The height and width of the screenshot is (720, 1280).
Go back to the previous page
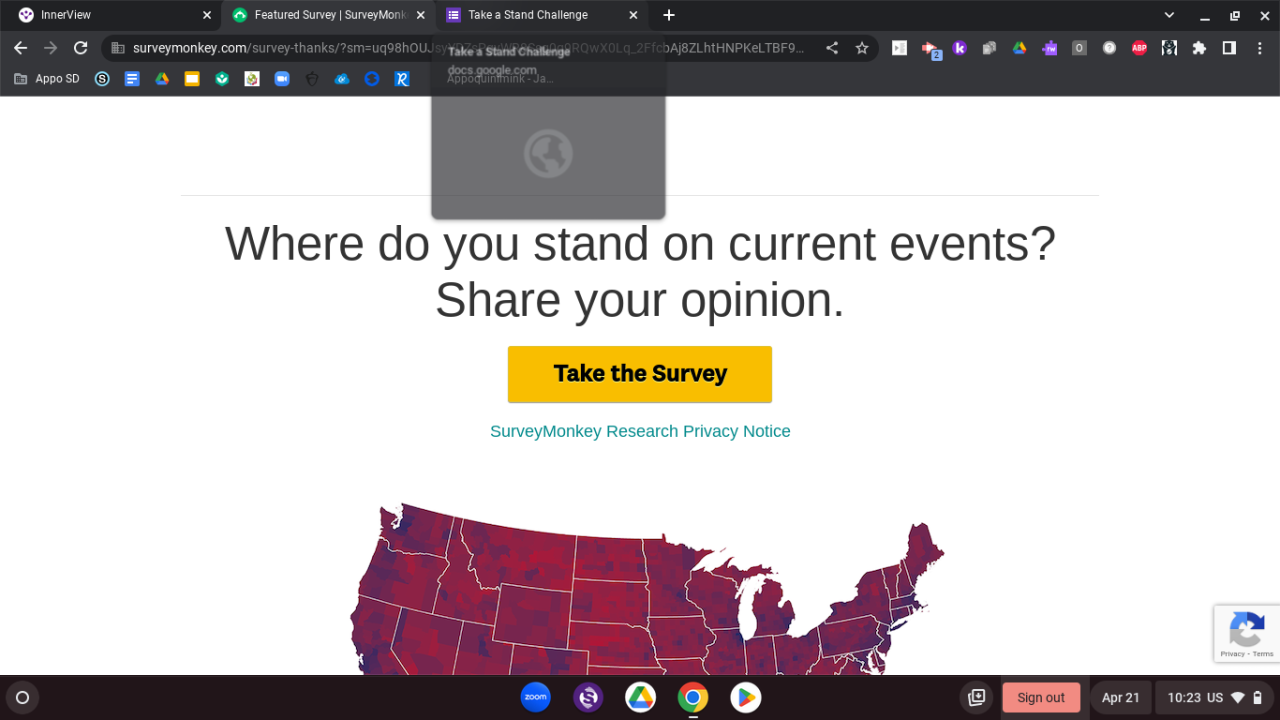20,48
